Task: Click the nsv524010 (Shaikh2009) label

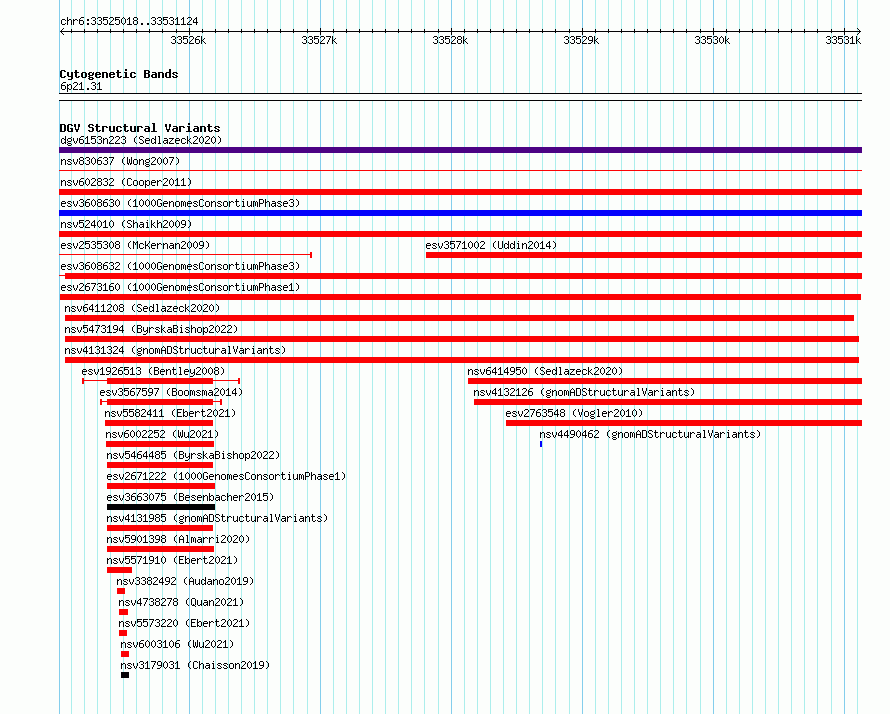Action: 126,224
